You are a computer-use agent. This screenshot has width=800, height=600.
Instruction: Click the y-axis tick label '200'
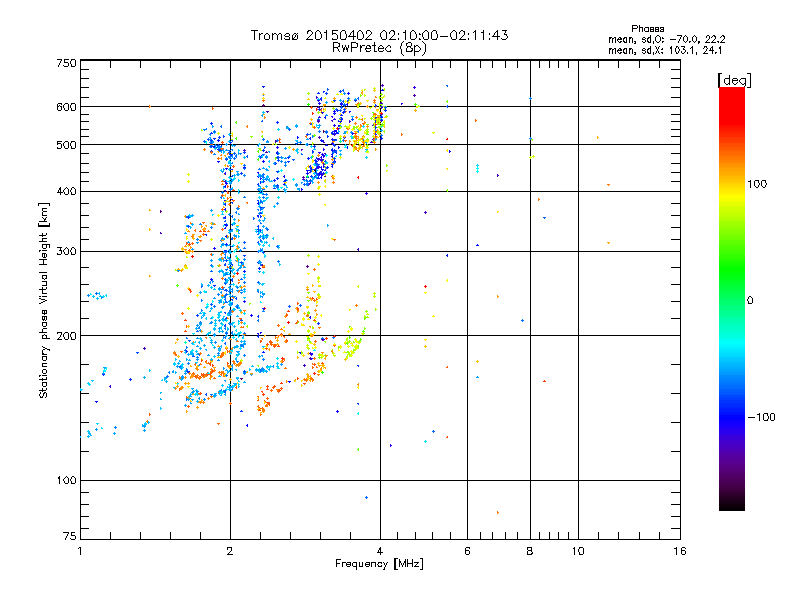point(66,336)
